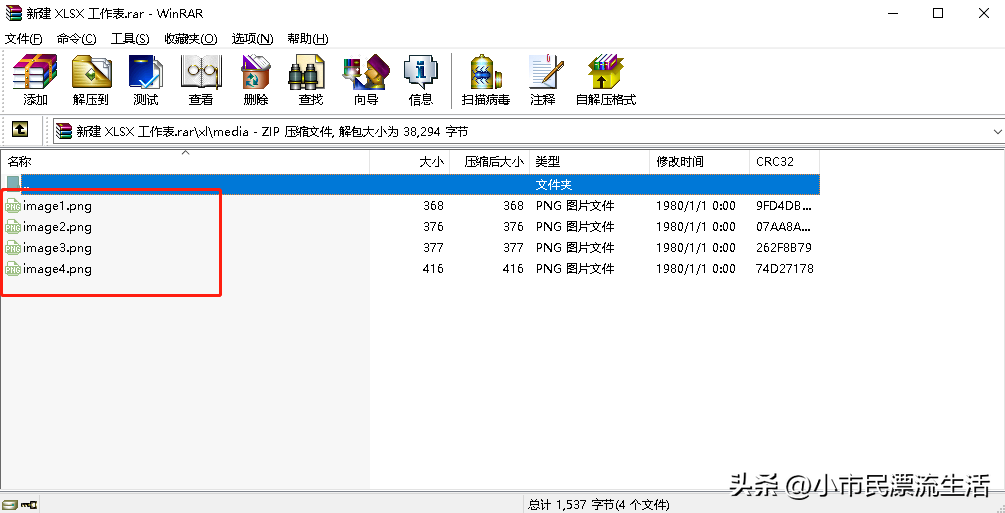Click the type cell of image1.png
The height and width of the screenshot is (513, 1005).
575,206
